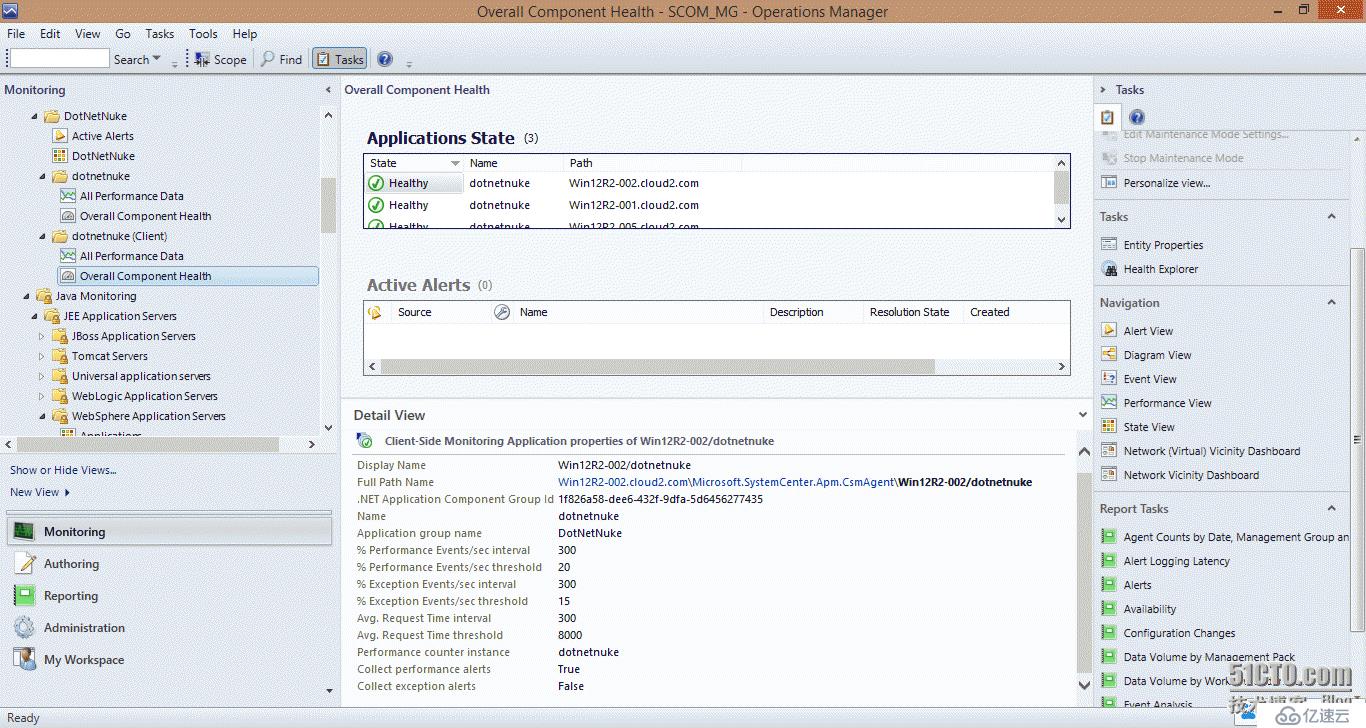Open the Search dropdown arrow

157,60
